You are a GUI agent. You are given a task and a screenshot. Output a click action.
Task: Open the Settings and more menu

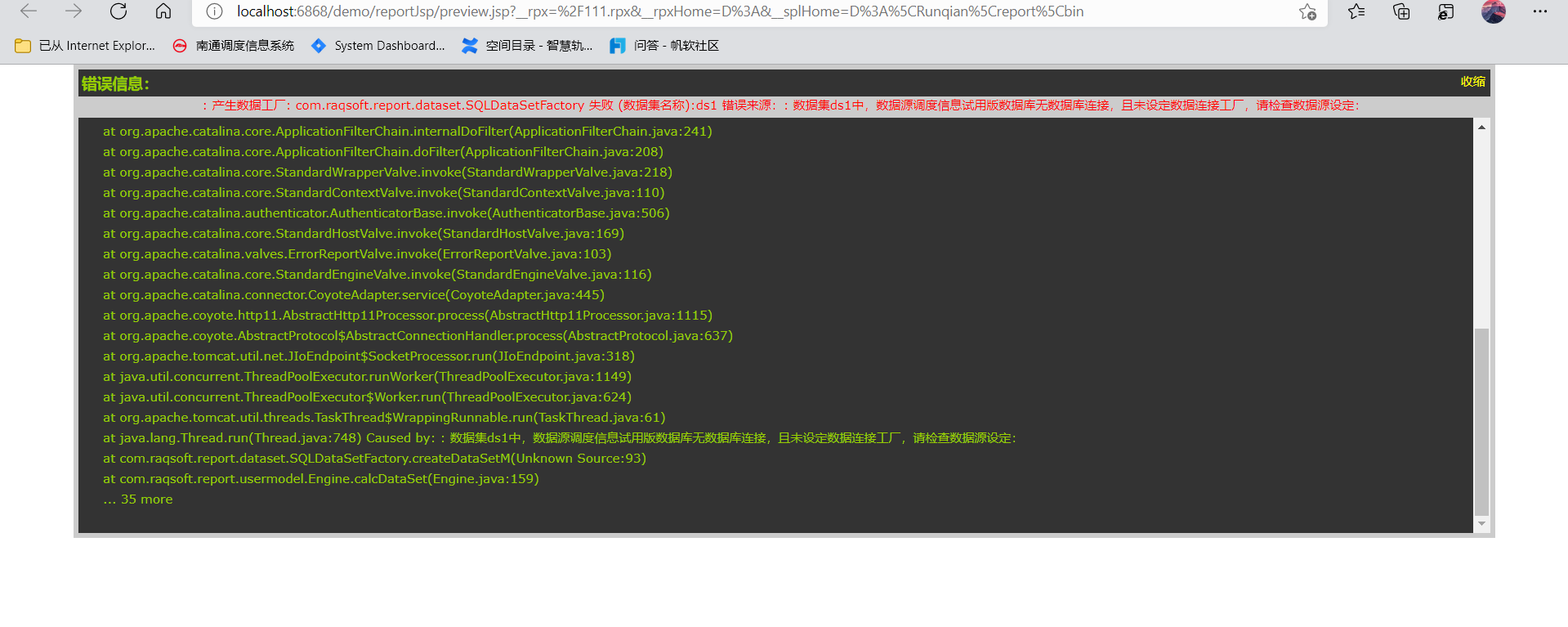tap(1540, 11)
